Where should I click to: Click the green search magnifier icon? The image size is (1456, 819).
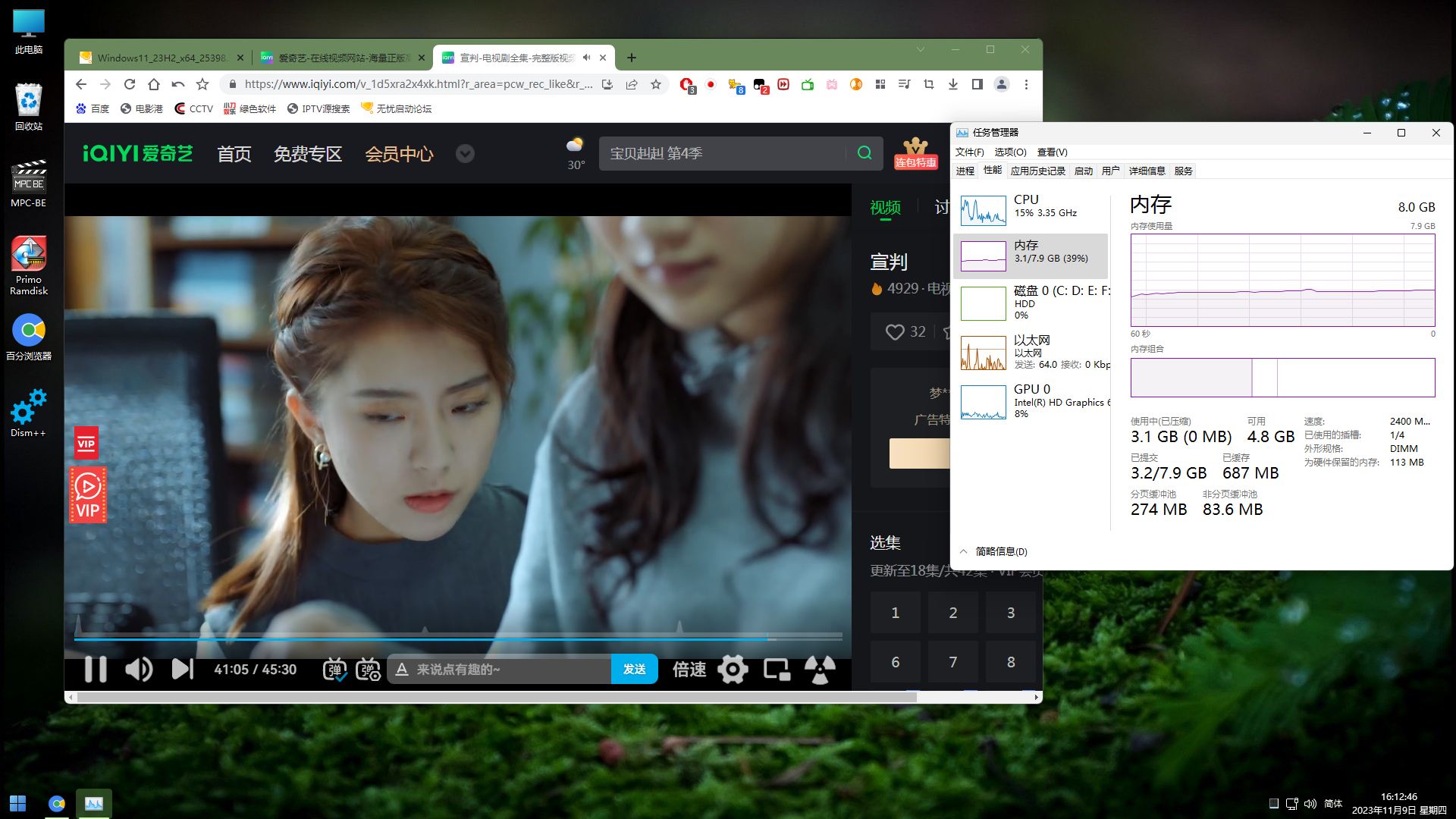864,153
